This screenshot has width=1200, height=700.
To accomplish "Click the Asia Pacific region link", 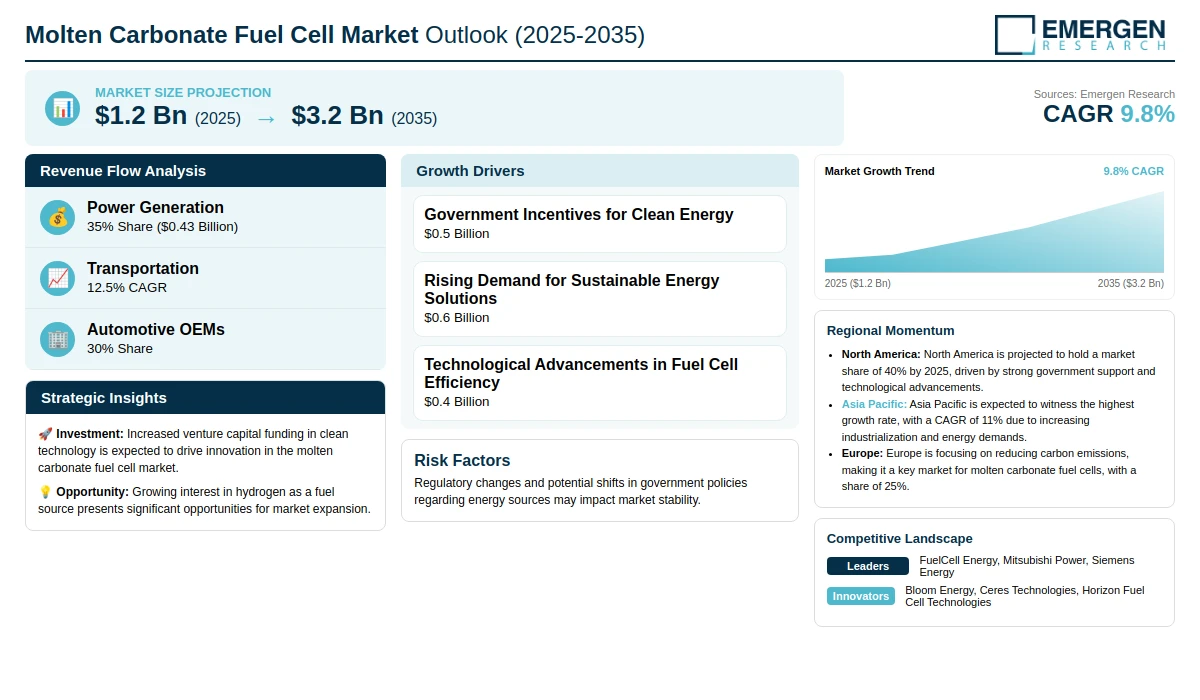I will [874, 404].
